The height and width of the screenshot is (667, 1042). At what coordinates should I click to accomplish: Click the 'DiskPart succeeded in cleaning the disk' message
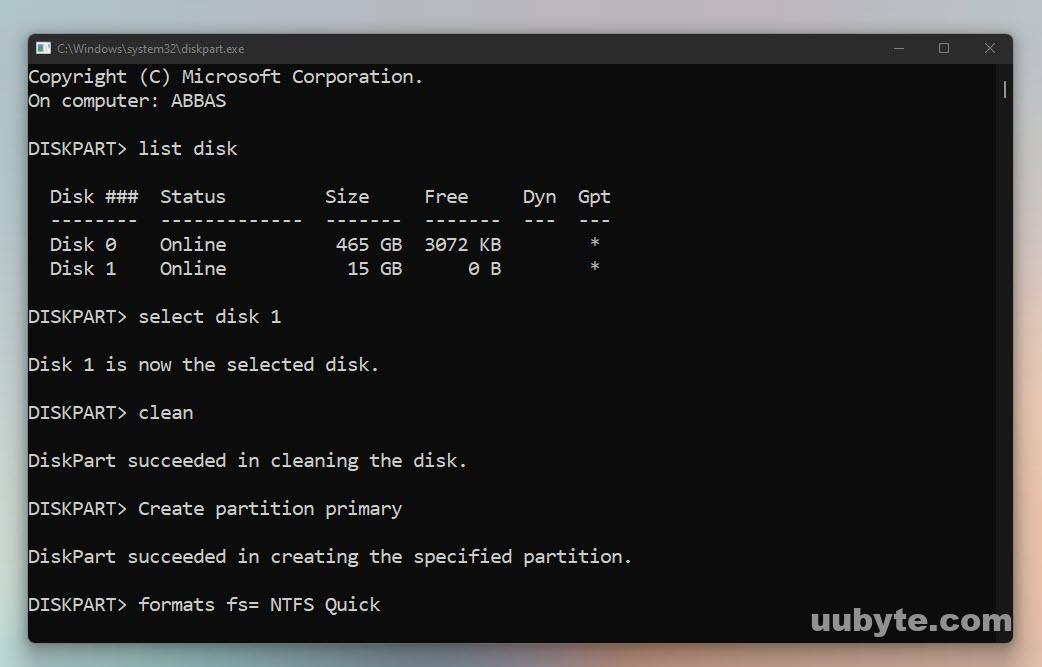click(x=245, y=460)
